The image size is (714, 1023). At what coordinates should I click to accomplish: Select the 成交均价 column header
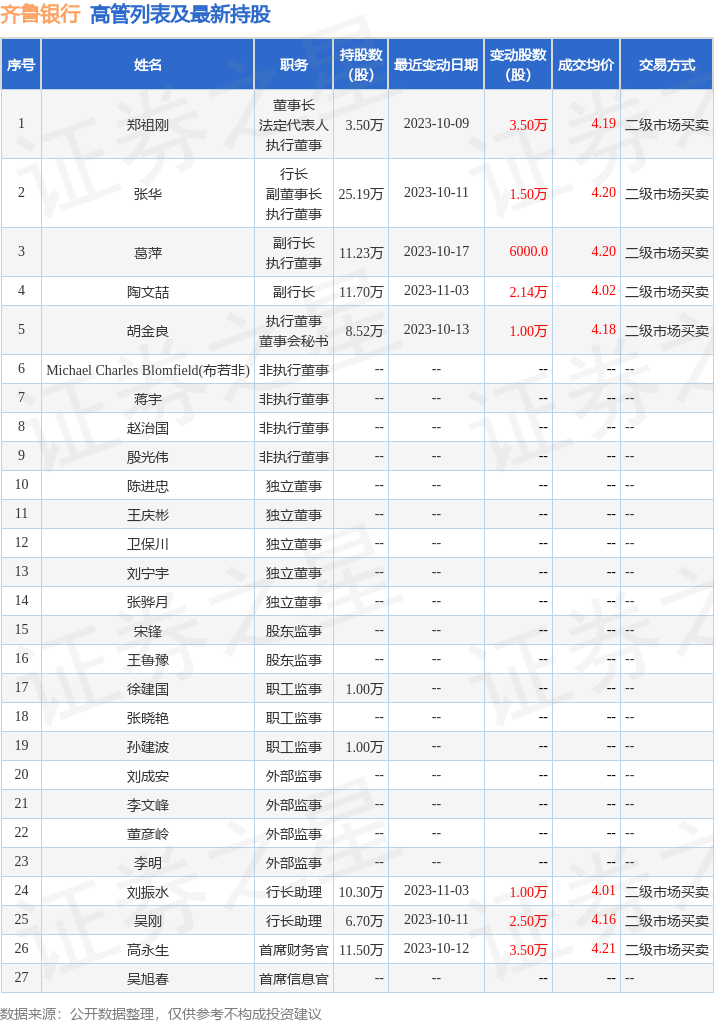point(586,65)
